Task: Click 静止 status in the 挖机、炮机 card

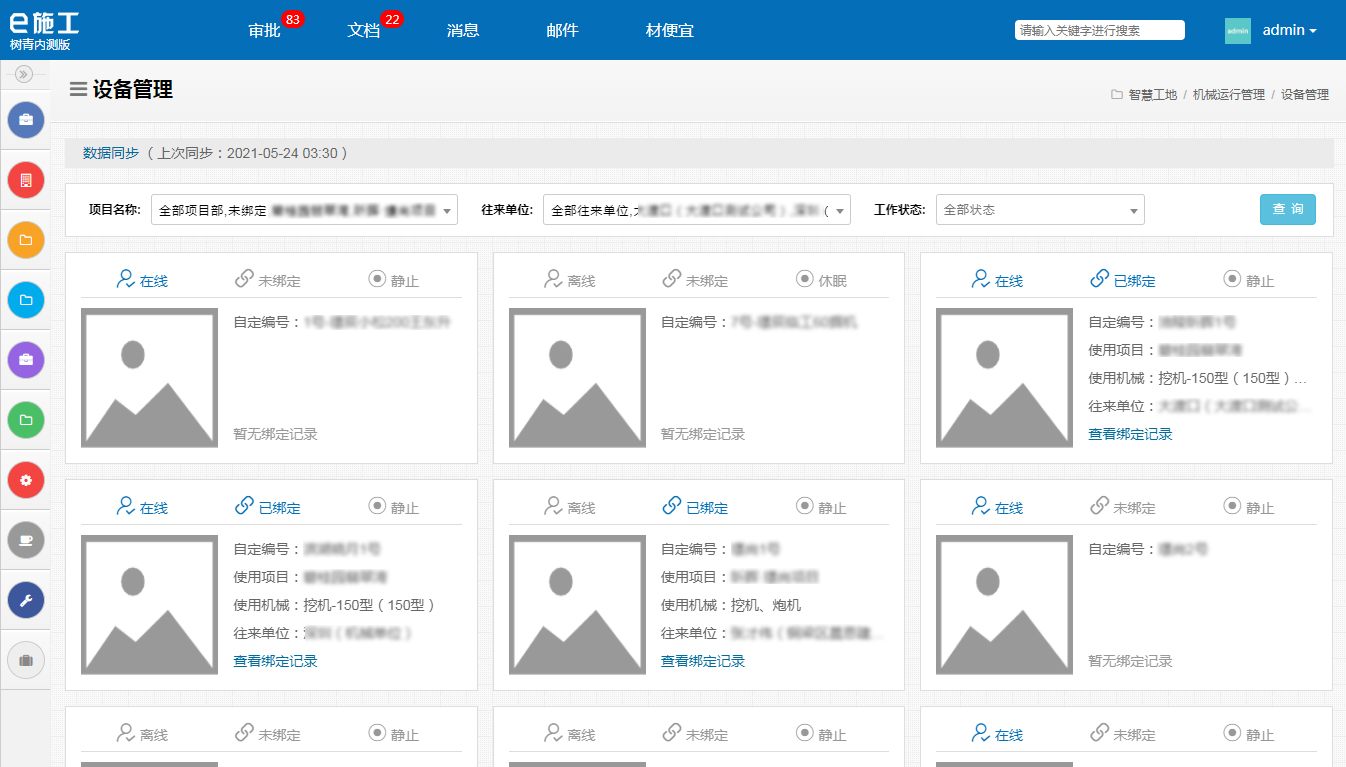Action: click(822, 507)
